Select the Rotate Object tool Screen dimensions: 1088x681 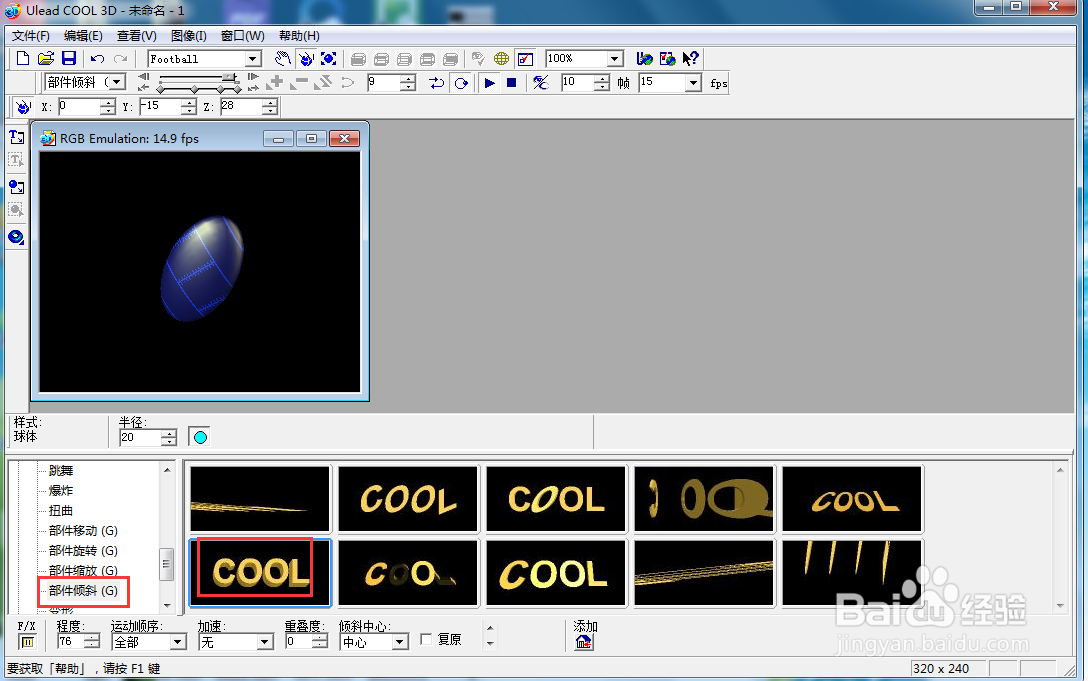click(x=306, y=59)
